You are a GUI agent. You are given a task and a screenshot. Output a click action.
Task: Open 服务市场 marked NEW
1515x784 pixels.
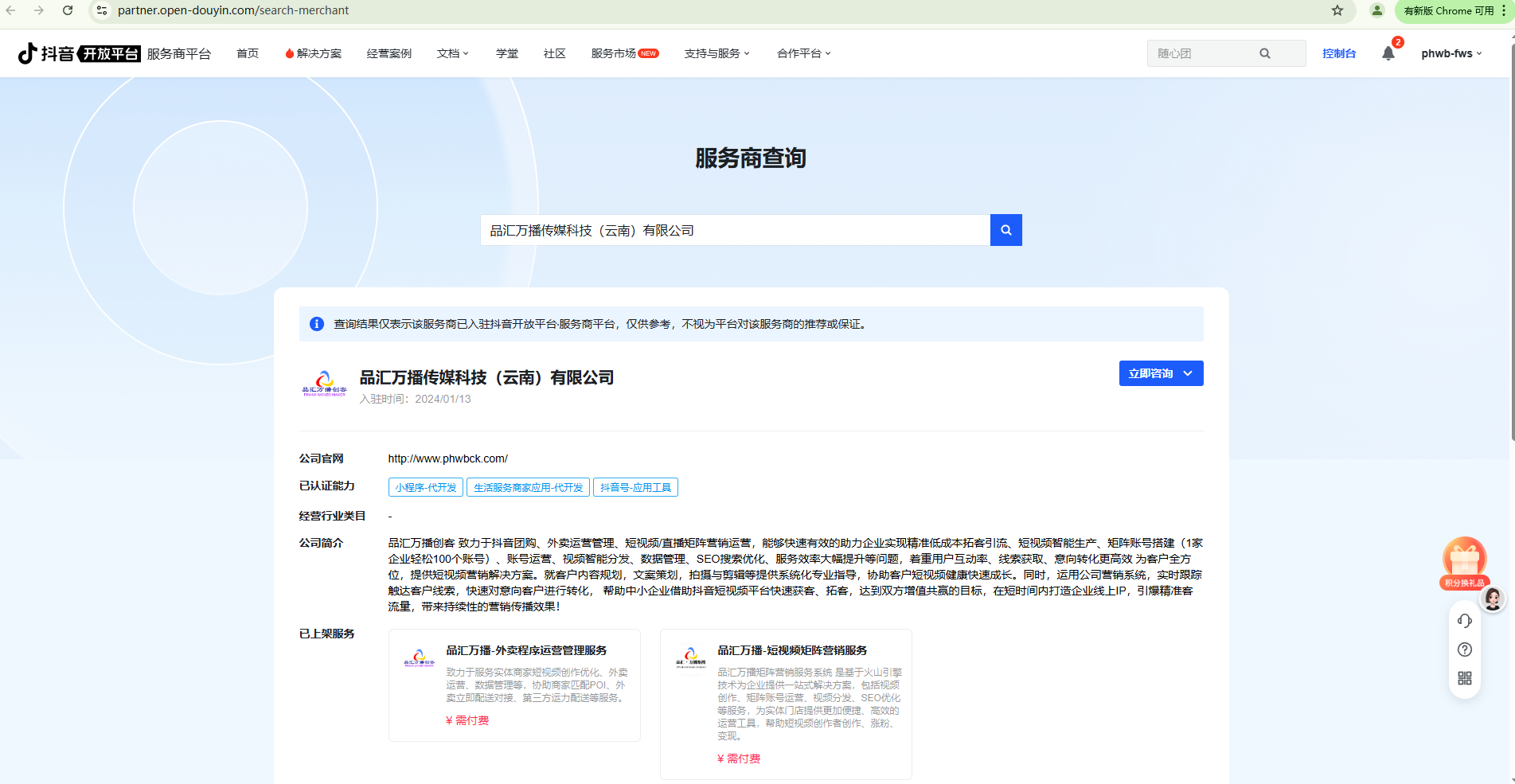pos(625,53)
